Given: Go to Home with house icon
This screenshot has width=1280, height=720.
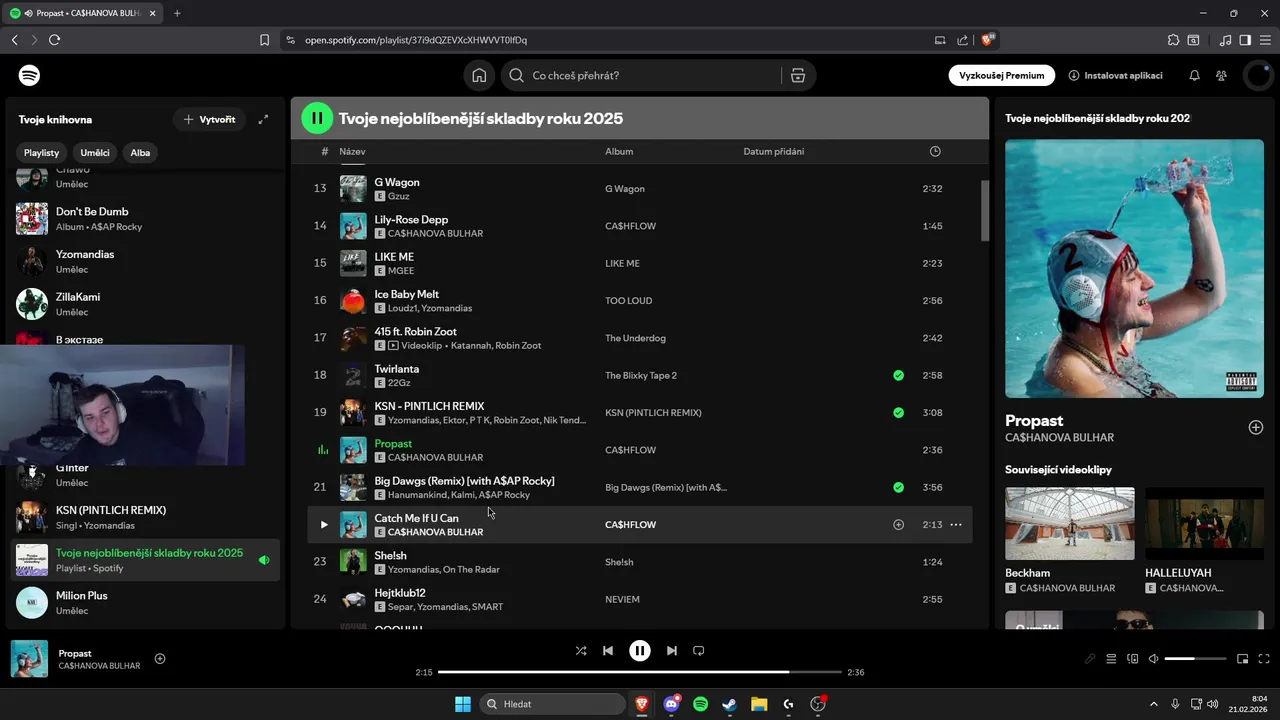Looking at the screenshot, I should coord(479,75).
